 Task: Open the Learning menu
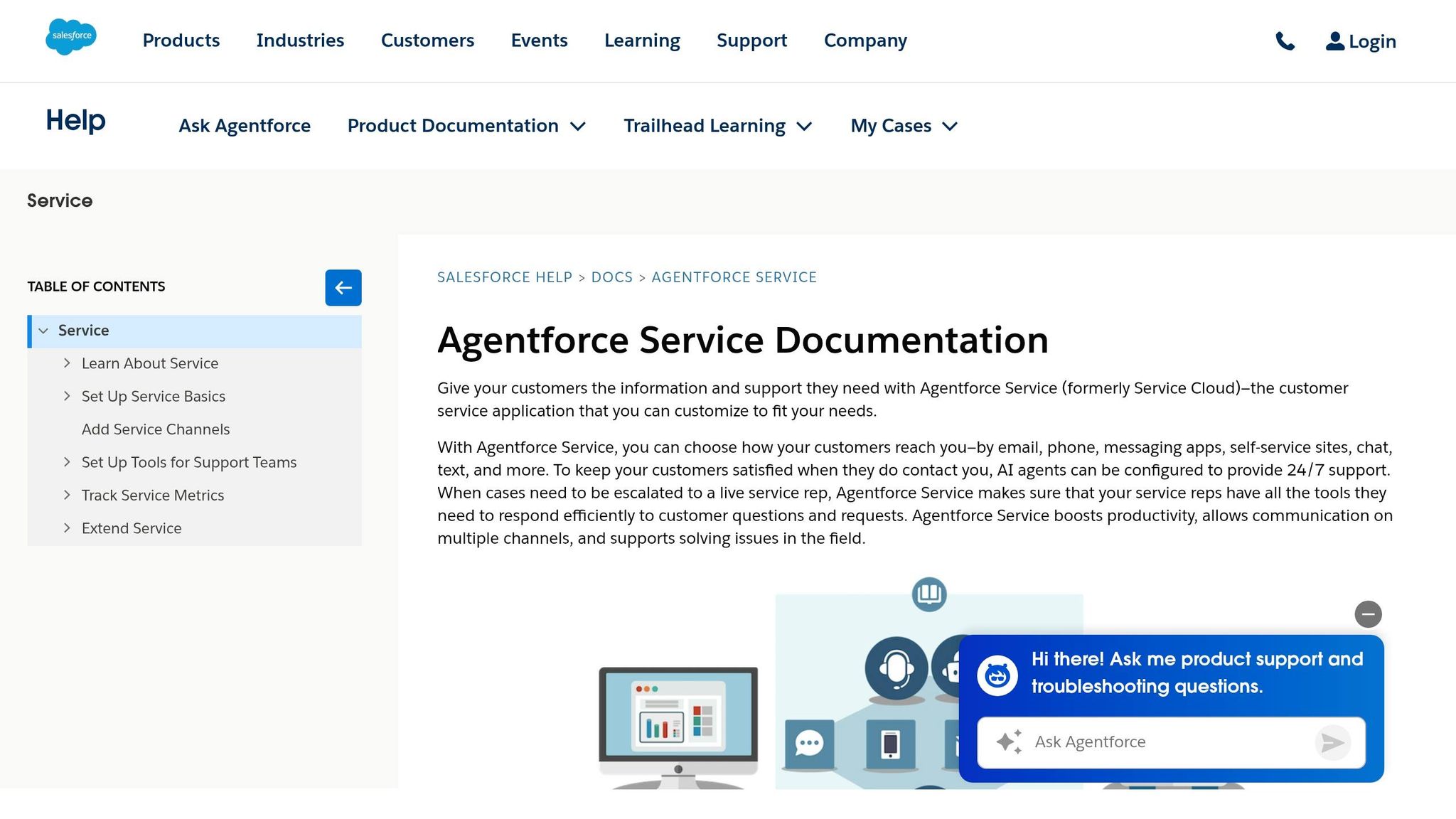(x=642, y=41)
